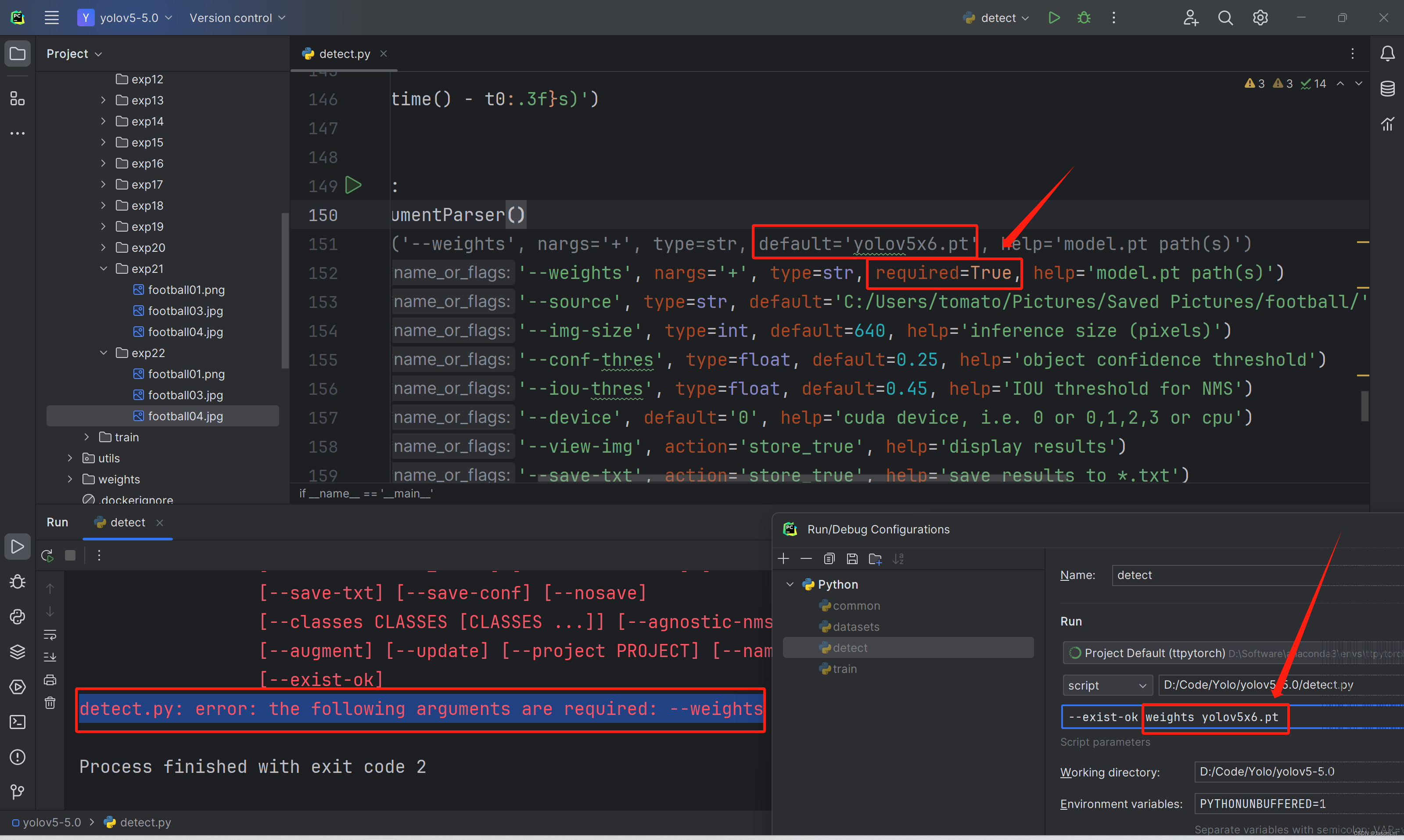Open the Problems tool window icon
This screenshot has height=840, width=1404.
click(18, 758)
